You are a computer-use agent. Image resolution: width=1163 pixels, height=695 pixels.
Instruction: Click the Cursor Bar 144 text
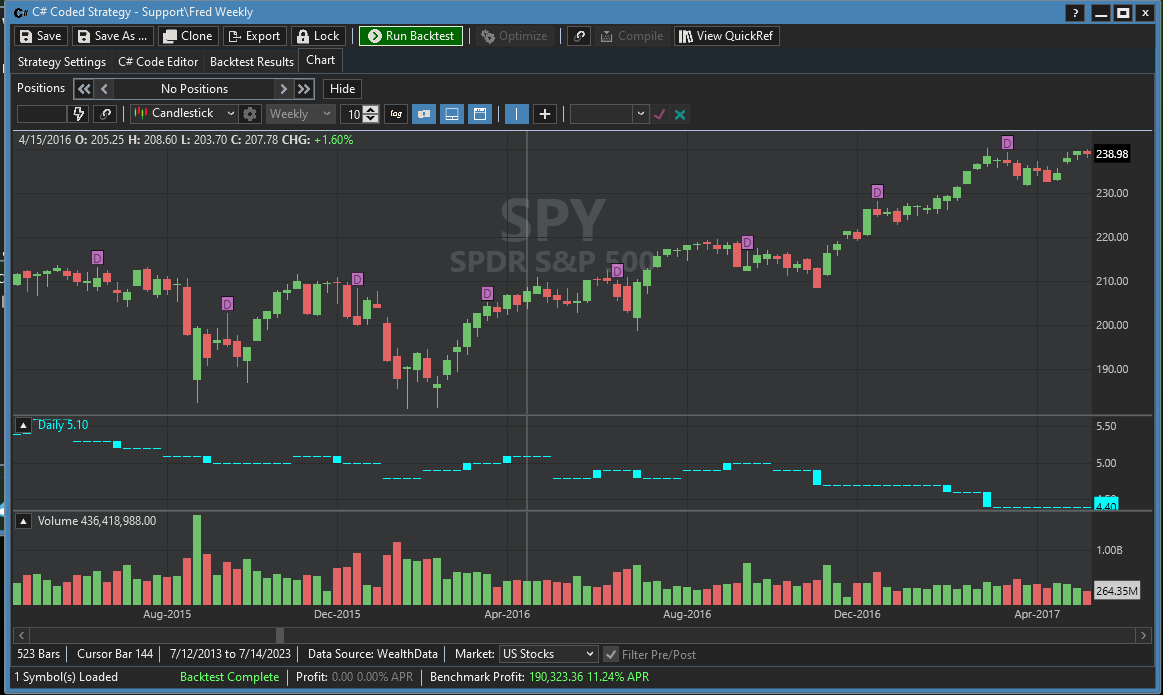115,653
